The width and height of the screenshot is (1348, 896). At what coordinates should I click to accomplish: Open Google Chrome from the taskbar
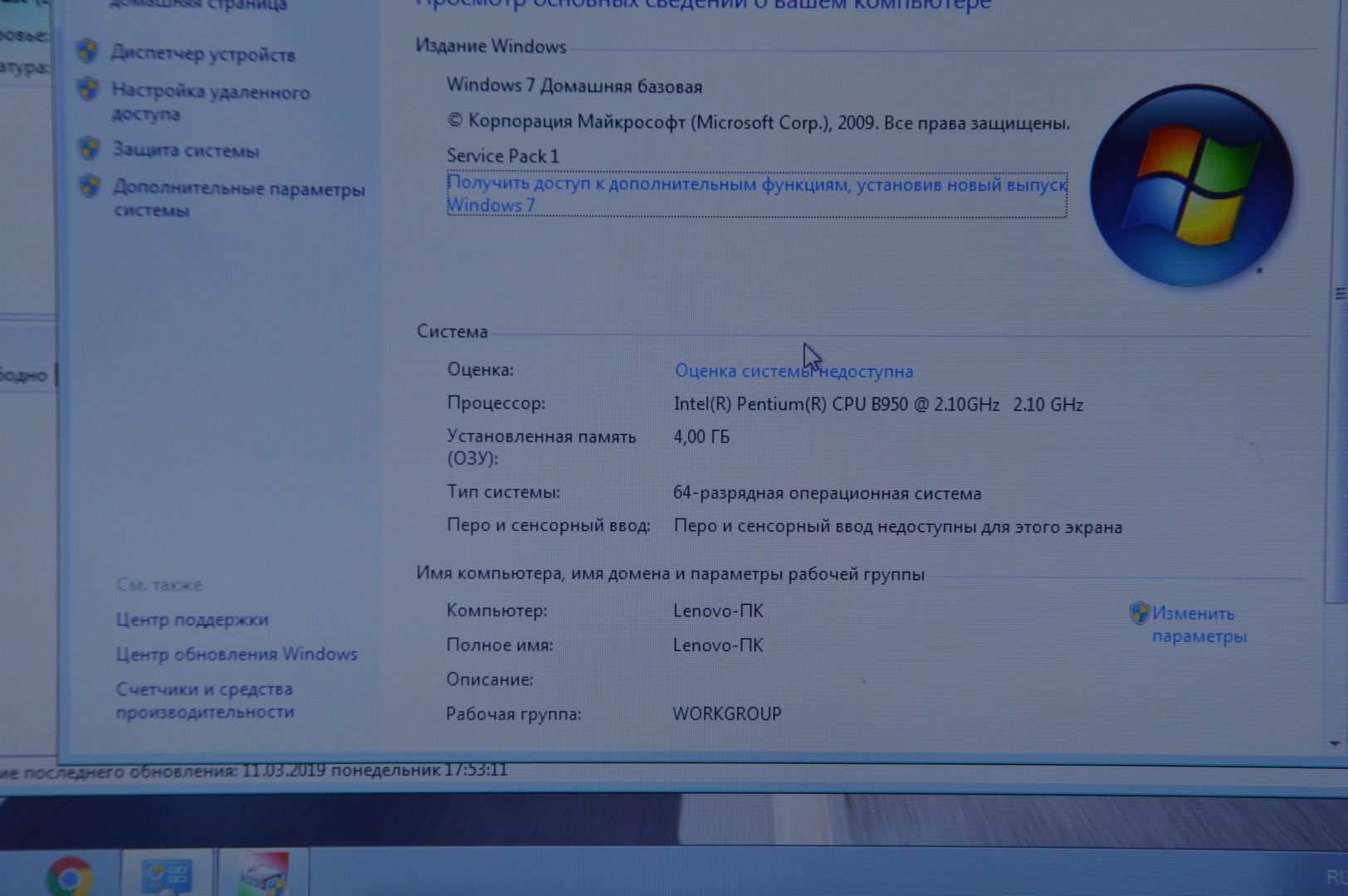70,876
